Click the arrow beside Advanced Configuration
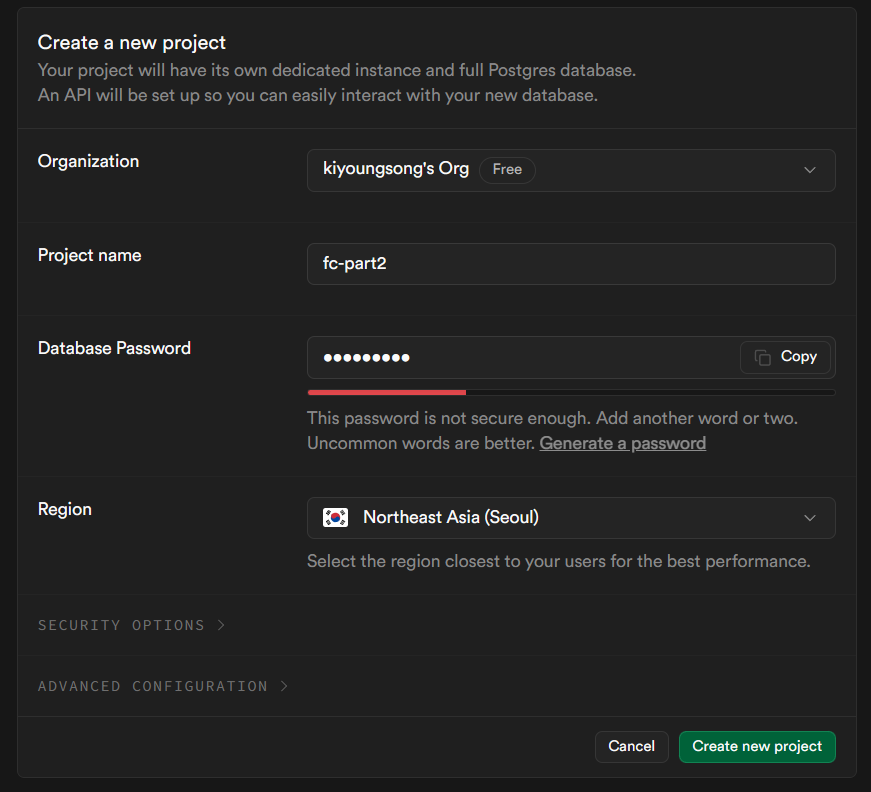This screenshot has height=792, width=871. pyautogui.click(x=284, y=686)
